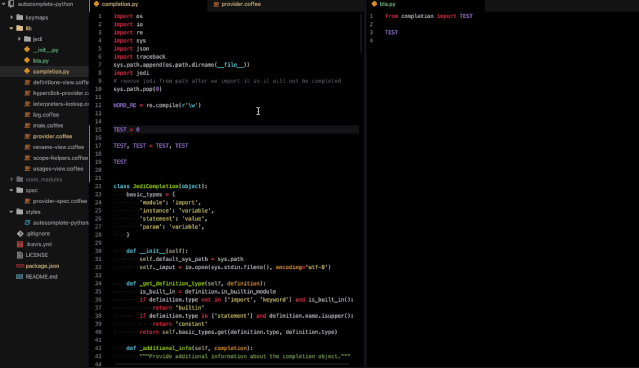Collapse the lib folder
The width and height of the screenshot is (639, 368).
(11, 28)
